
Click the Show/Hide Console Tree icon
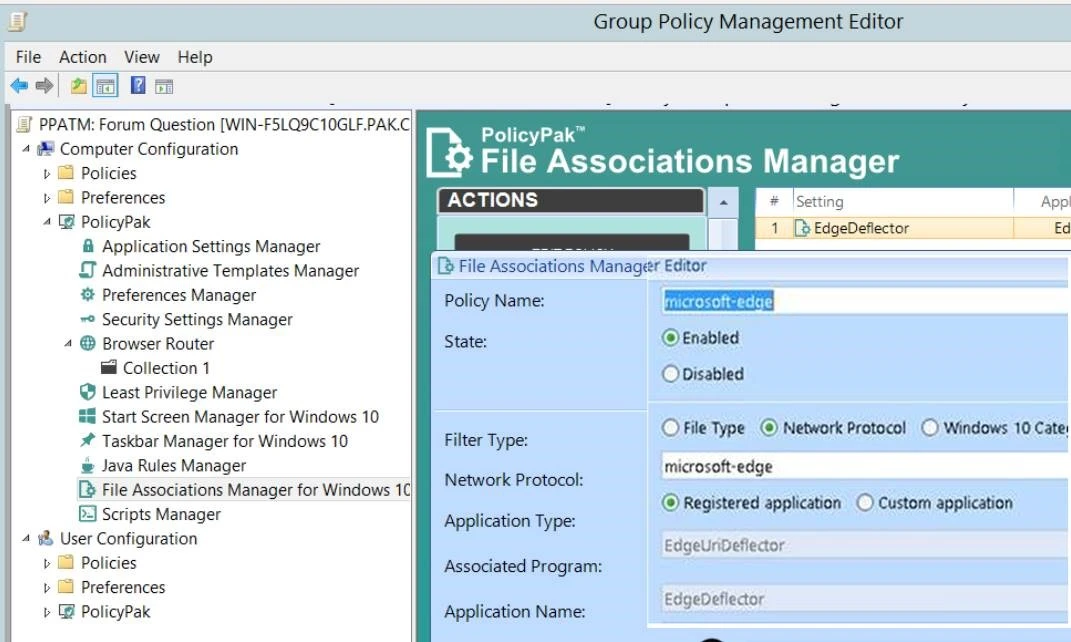[105, 86]
